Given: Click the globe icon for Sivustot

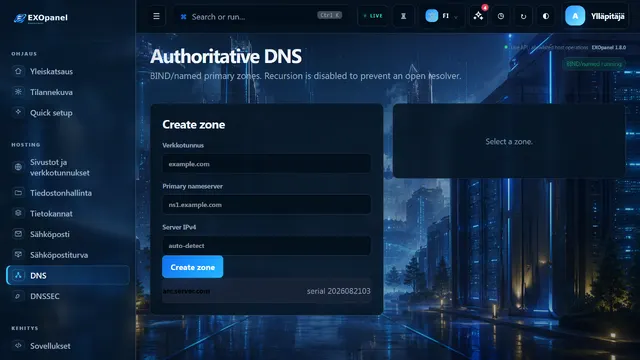Looking at the screenshot, I should [18, 167].
